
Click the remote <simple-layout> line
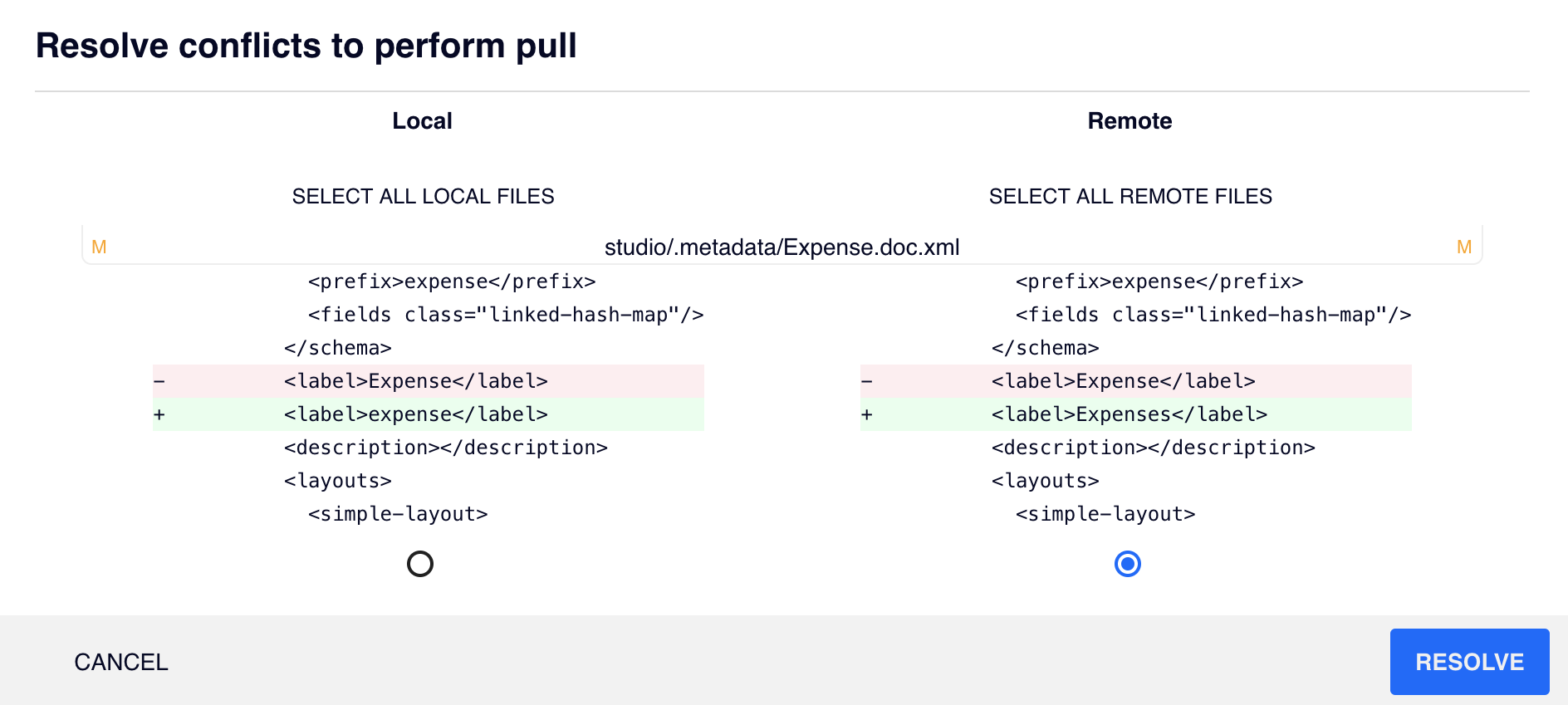(1105, 514)
